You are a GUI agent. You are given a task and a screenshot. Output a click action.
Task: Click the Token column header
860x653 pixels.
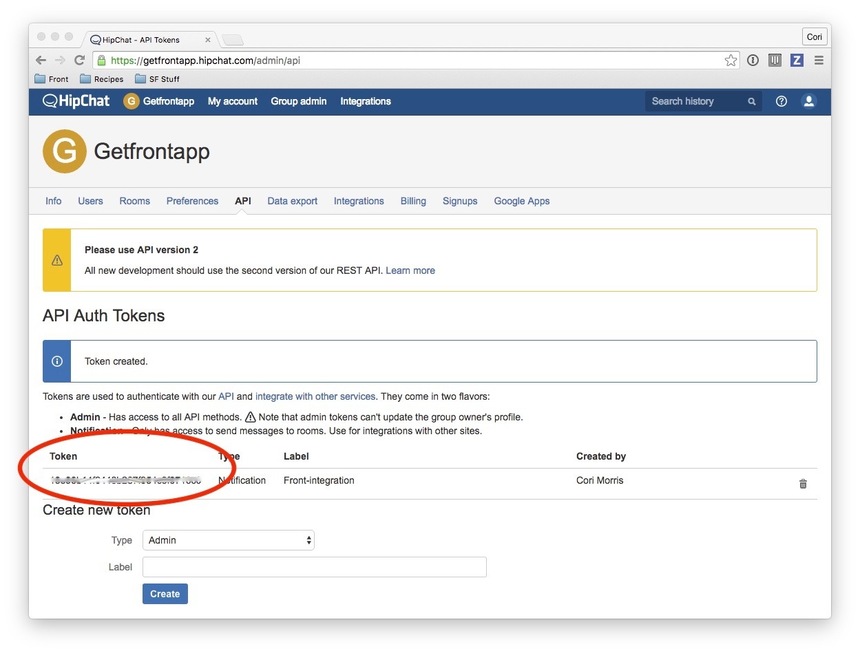coord(63,456)
